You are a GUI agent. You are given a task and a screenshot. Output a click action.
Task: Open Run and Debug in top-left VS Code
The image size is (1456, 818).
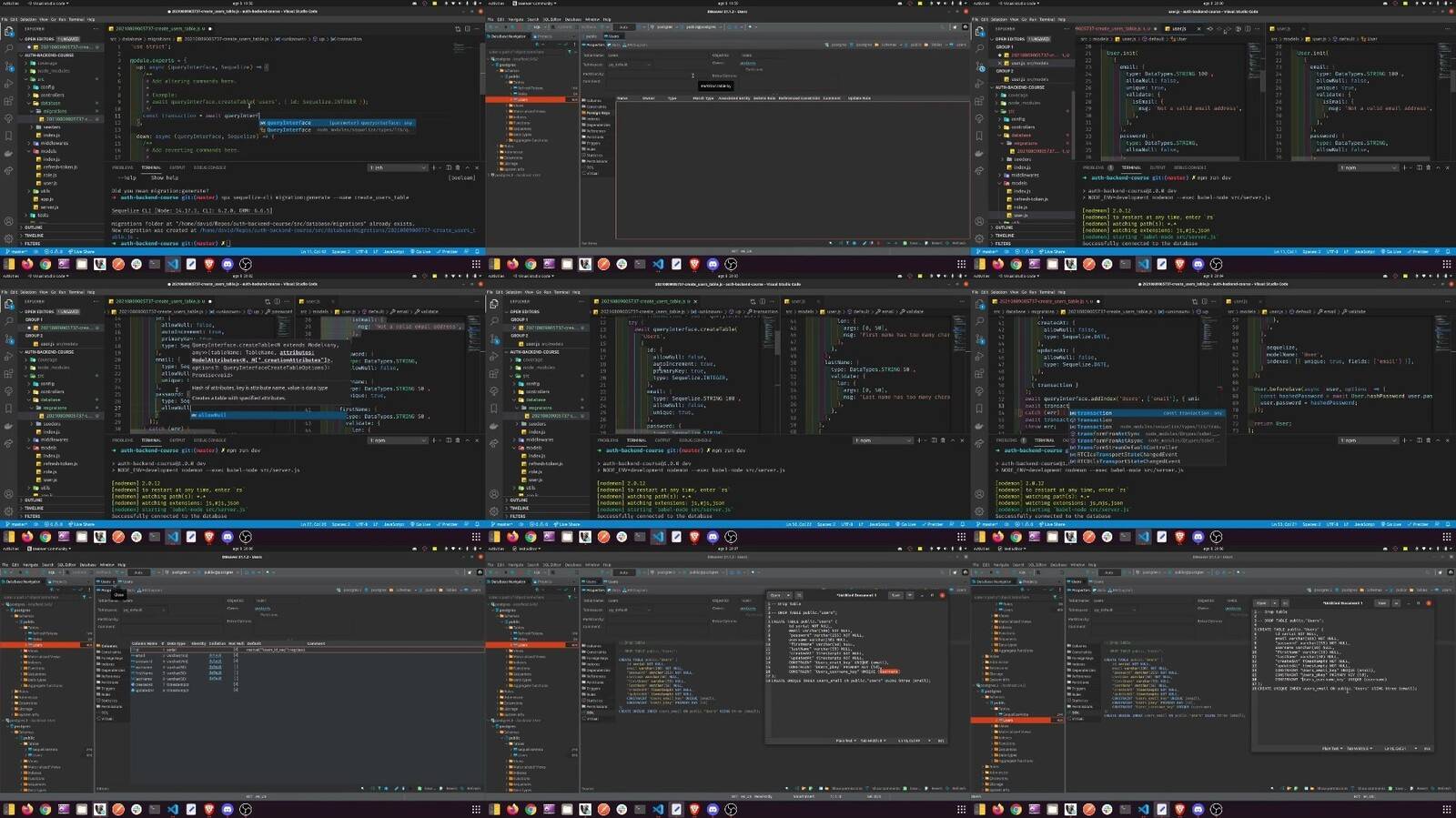9,86
